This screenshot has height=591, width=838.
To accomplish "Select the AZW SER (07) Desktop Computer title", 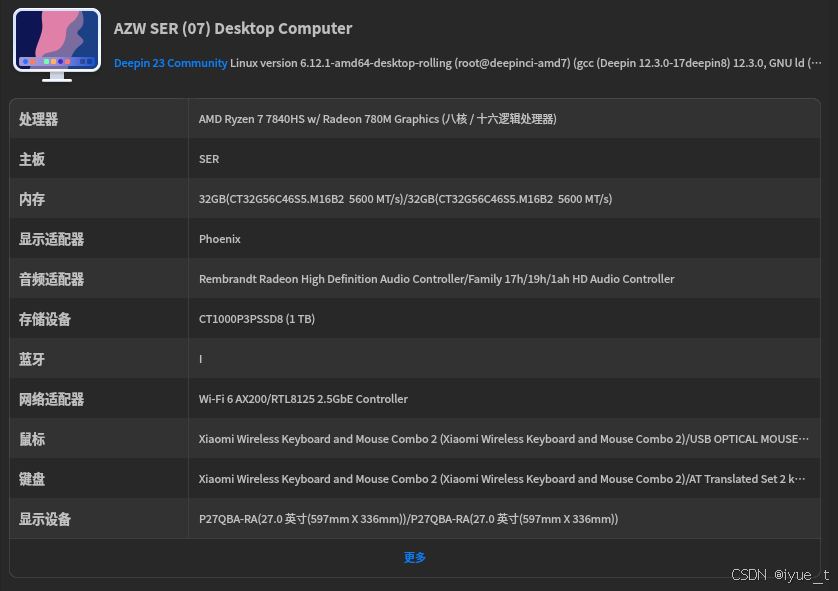I will [x=233, y=28].
